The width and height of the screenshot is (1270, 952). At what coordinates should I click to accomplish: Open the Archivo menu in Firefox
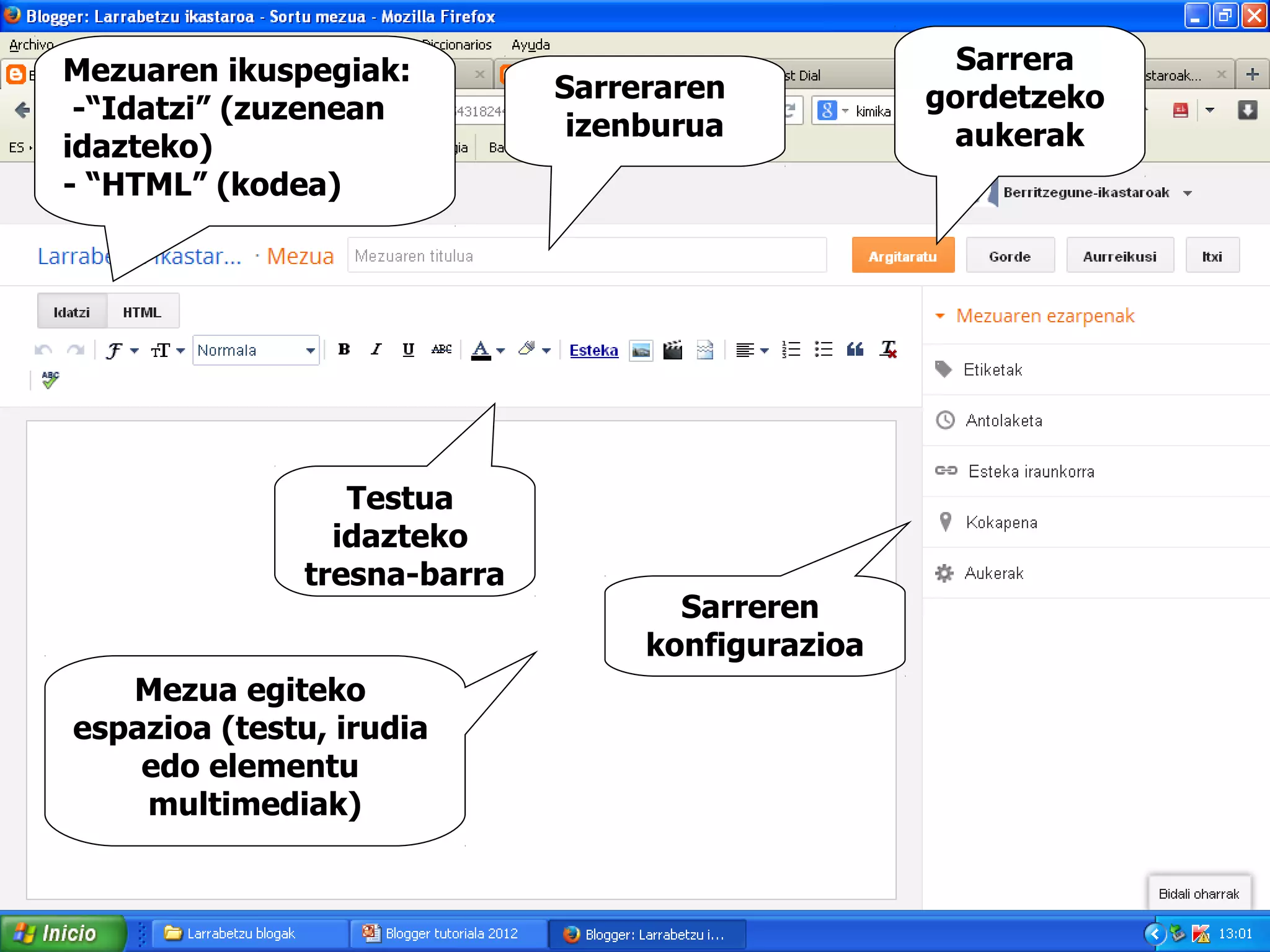click(31, 45)
